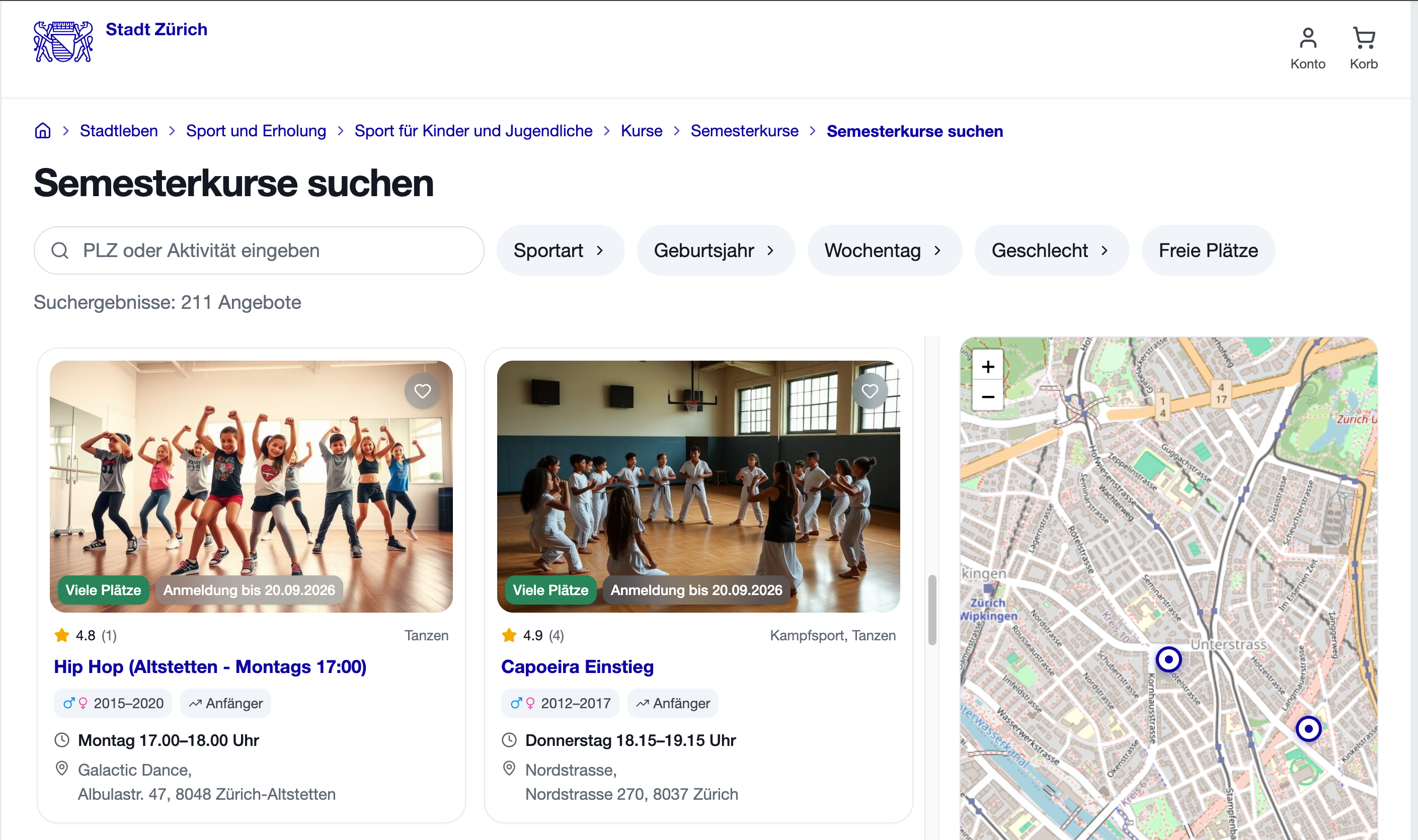Expand the Sportart filter
The height and width of the screenshot is (840, 1418).
pos(560,250)
